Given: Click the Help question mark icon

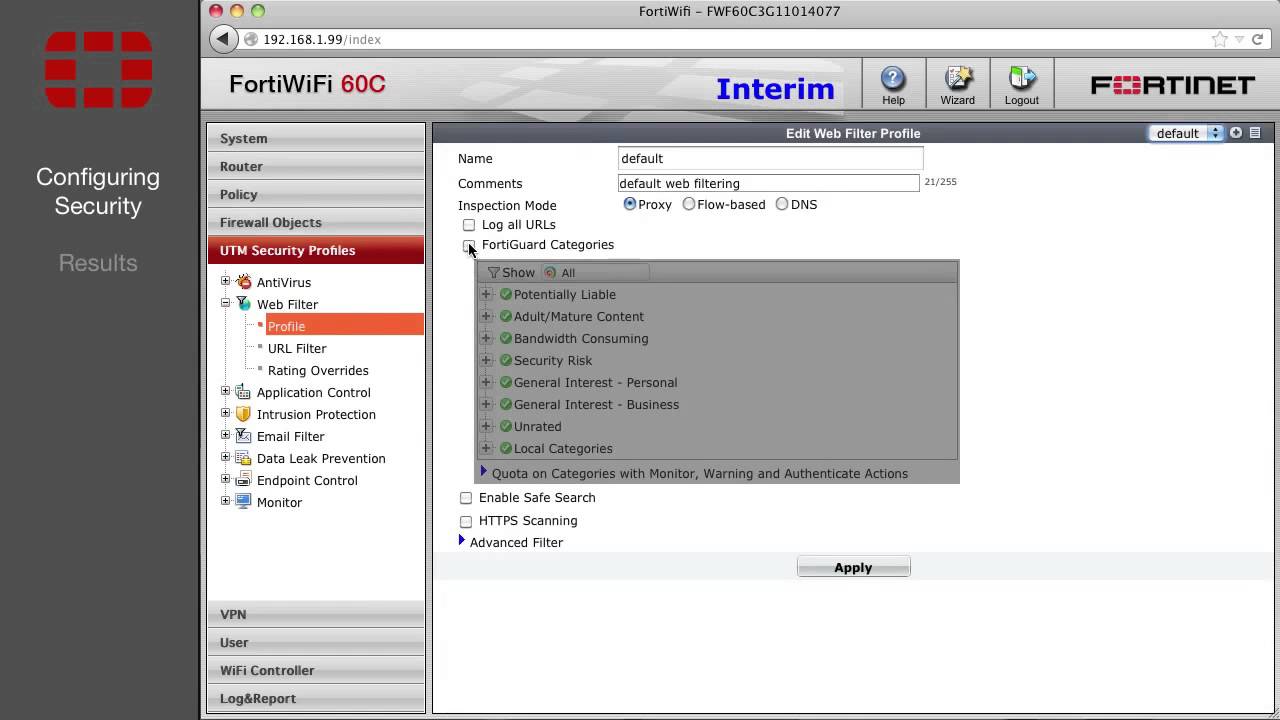Looking at the screenshot, I should coord(893,78).
